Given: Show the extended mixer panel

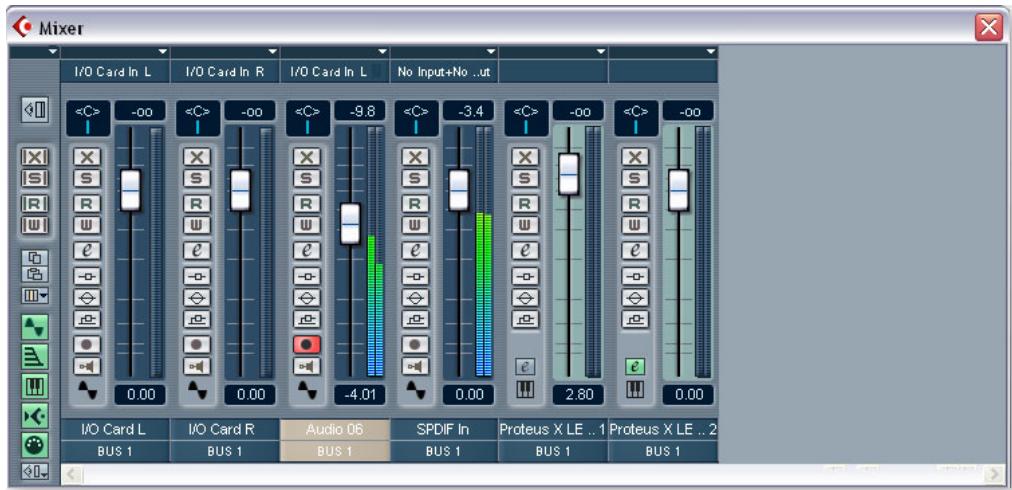Looking at the screenshot, I should click(34, 110).
